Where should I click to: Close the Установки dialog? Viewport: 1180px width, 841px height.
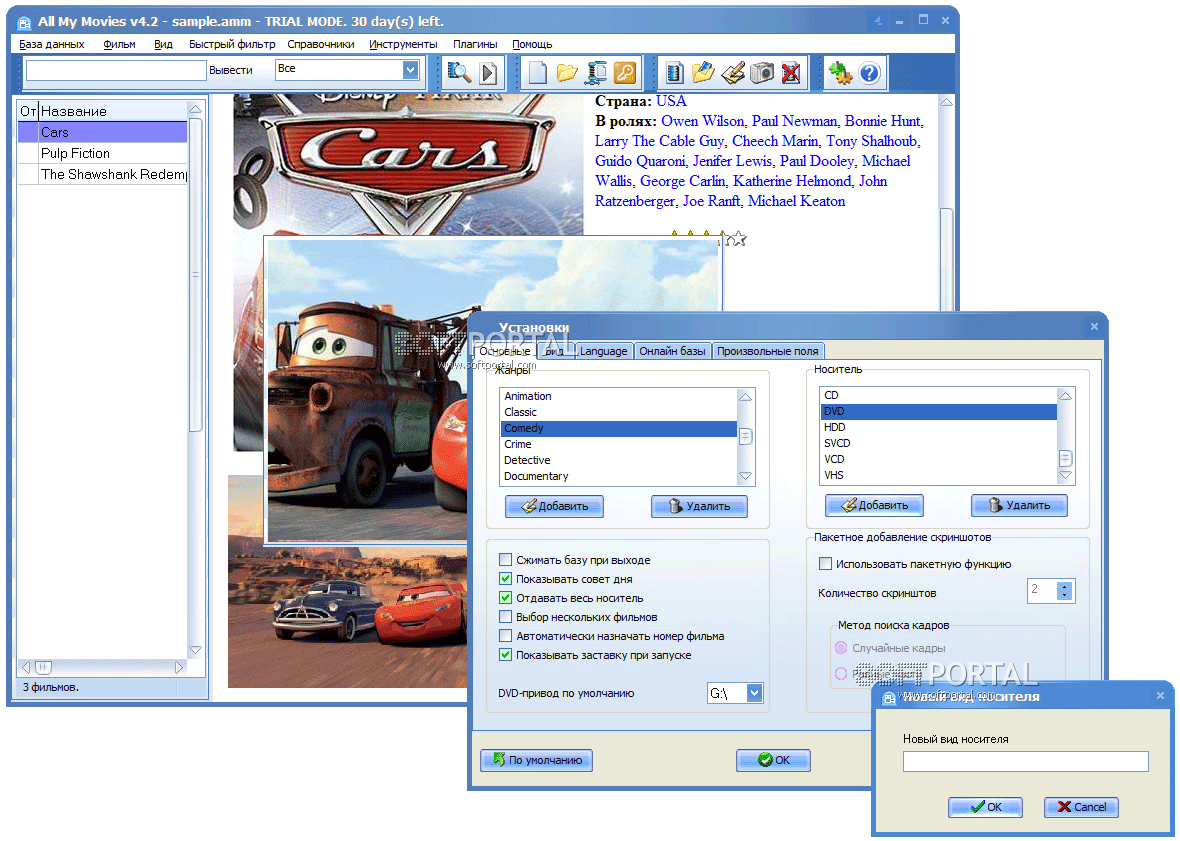pyautogui.click(x=1094, y=326)
